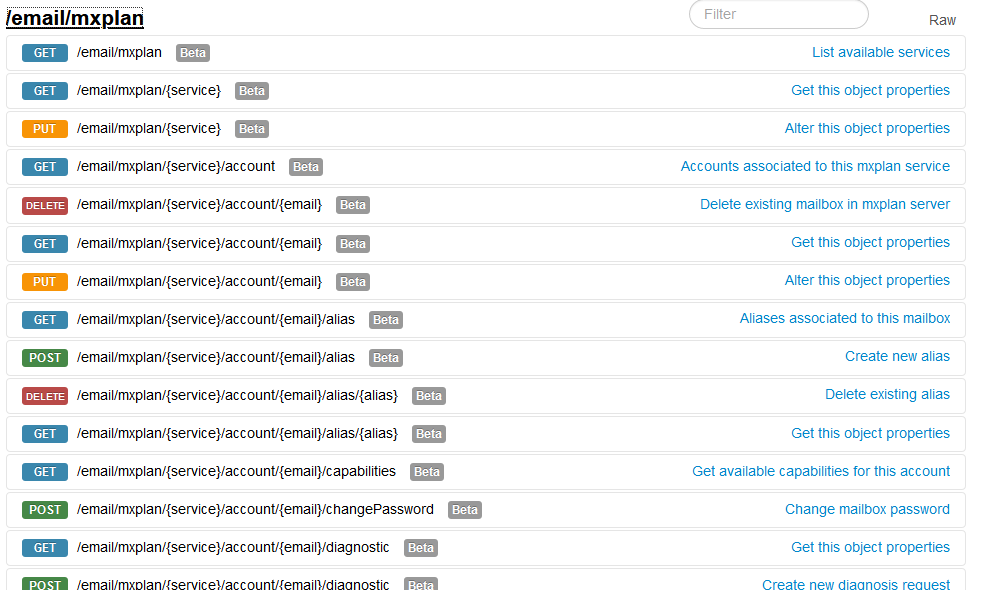Click DELETE badge for account/{email} endpoint

pyautogui.click(x=45, y=205)
